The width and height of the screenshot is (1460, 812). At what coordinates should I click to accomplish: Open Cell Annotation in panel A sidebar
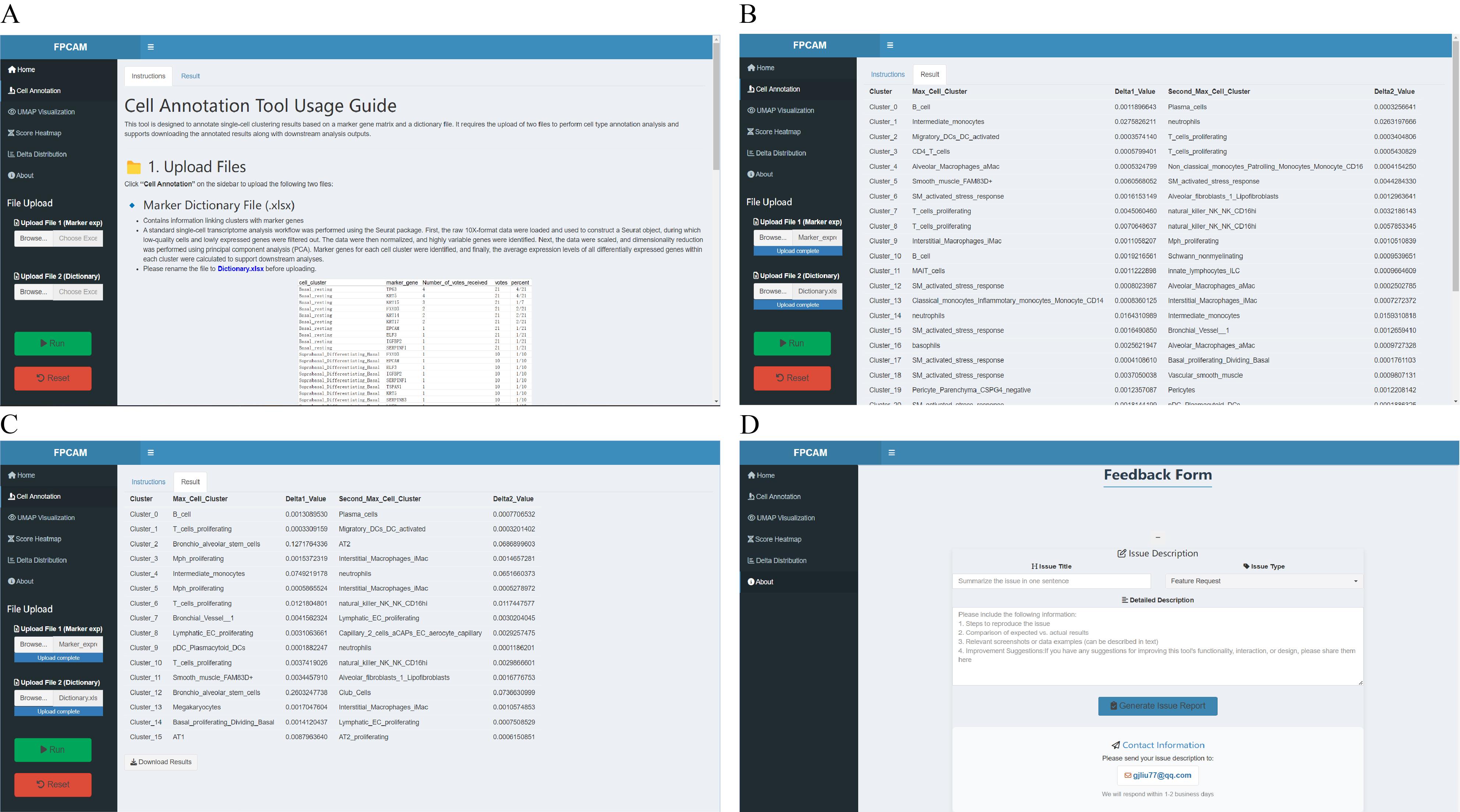click(x=58, y=91)
